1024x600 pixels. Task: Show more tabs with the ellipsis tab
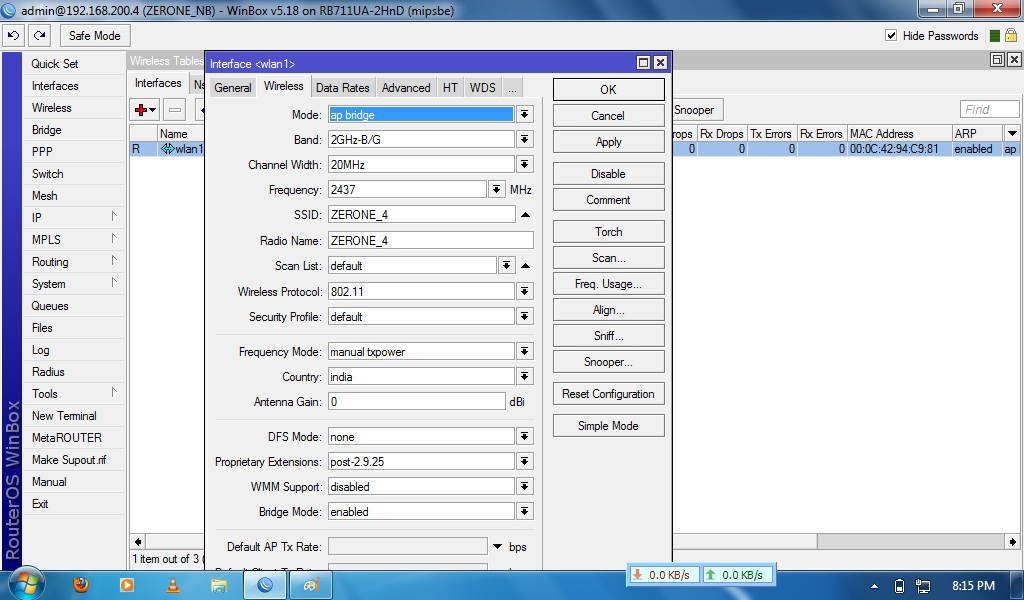point(512,87)
